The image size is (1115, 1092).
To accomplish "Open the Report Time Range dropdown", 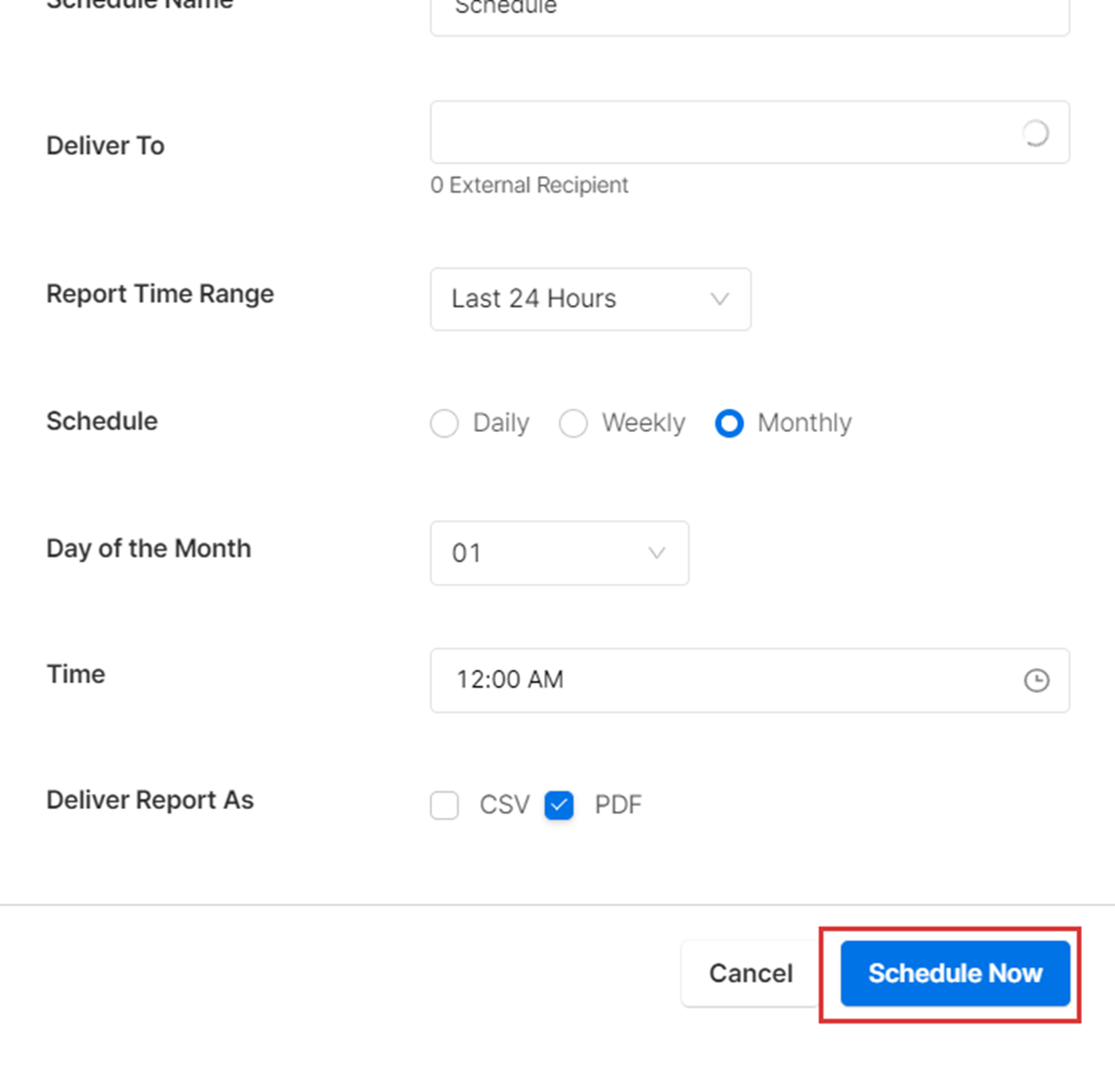I will tap(590, 299).
